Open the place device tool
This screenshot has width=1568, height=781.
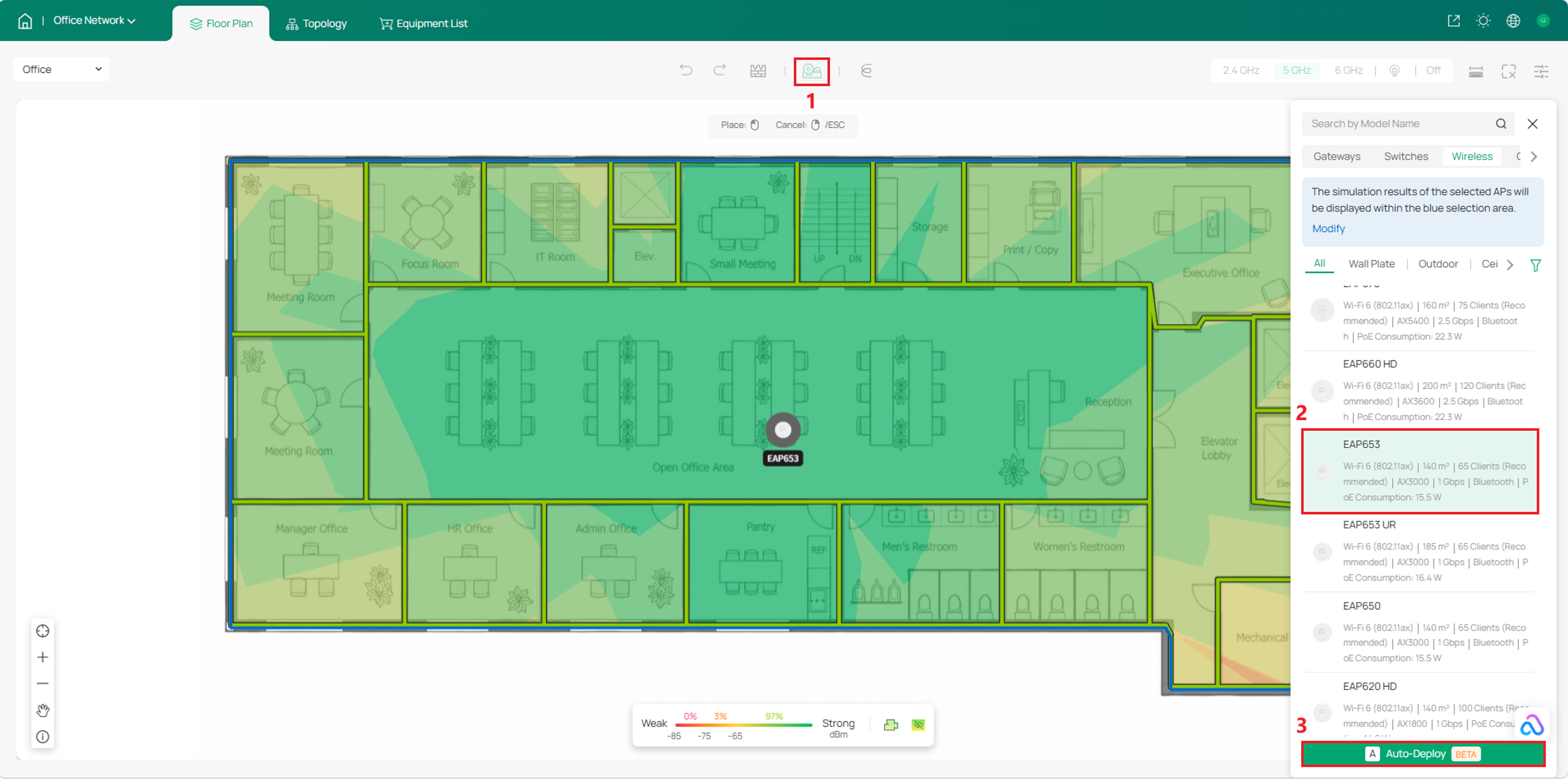(x=811, y=71)
